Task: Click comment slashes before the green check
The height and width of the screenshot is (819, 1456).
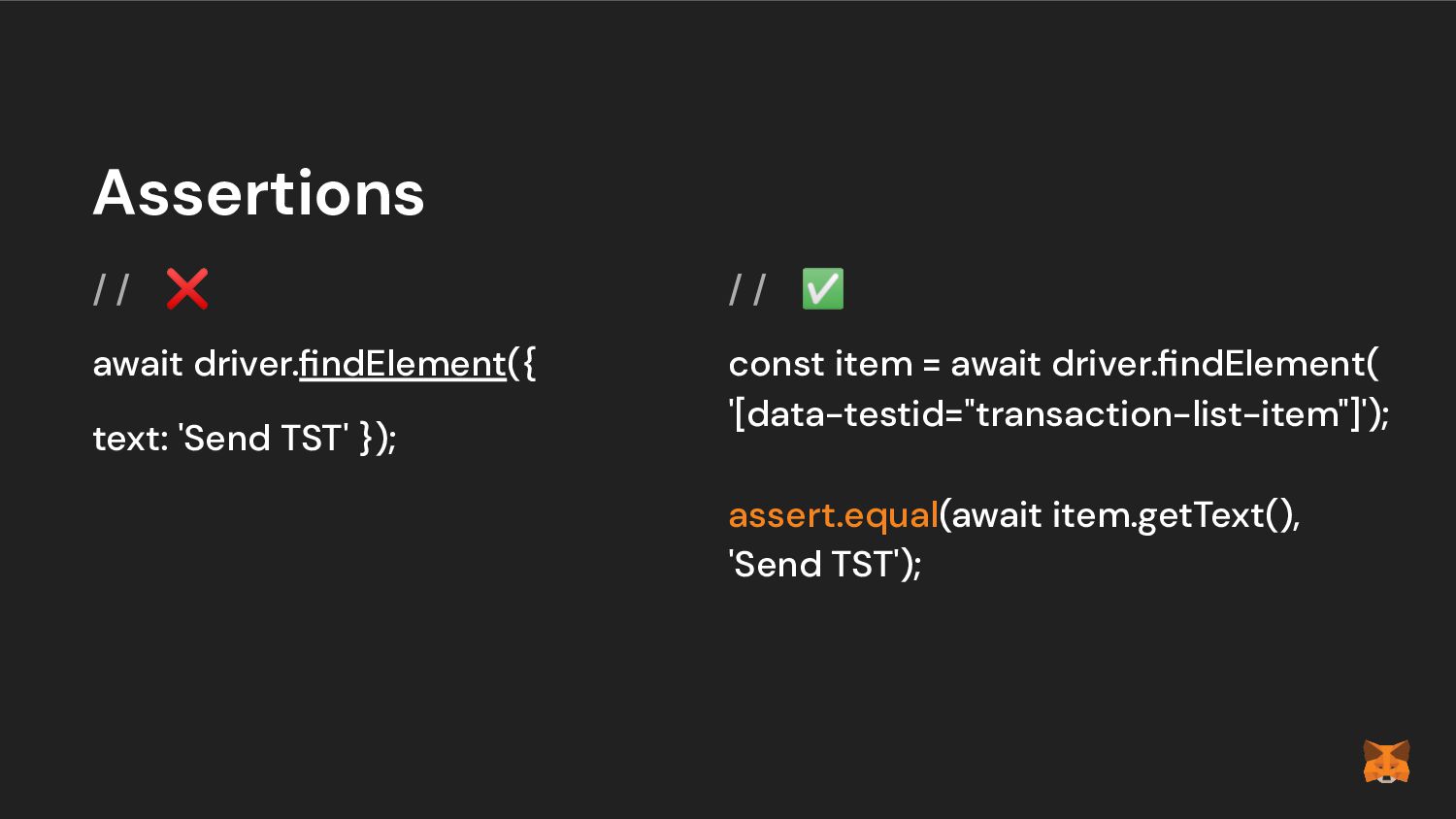Action: click(747, 289)
